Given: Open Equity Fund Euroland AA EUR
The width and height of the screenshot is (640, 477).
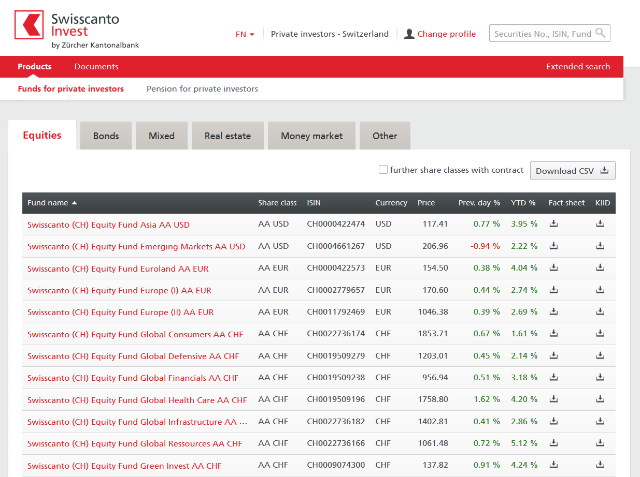Looking at the screenshot, I should click(118, 268).
